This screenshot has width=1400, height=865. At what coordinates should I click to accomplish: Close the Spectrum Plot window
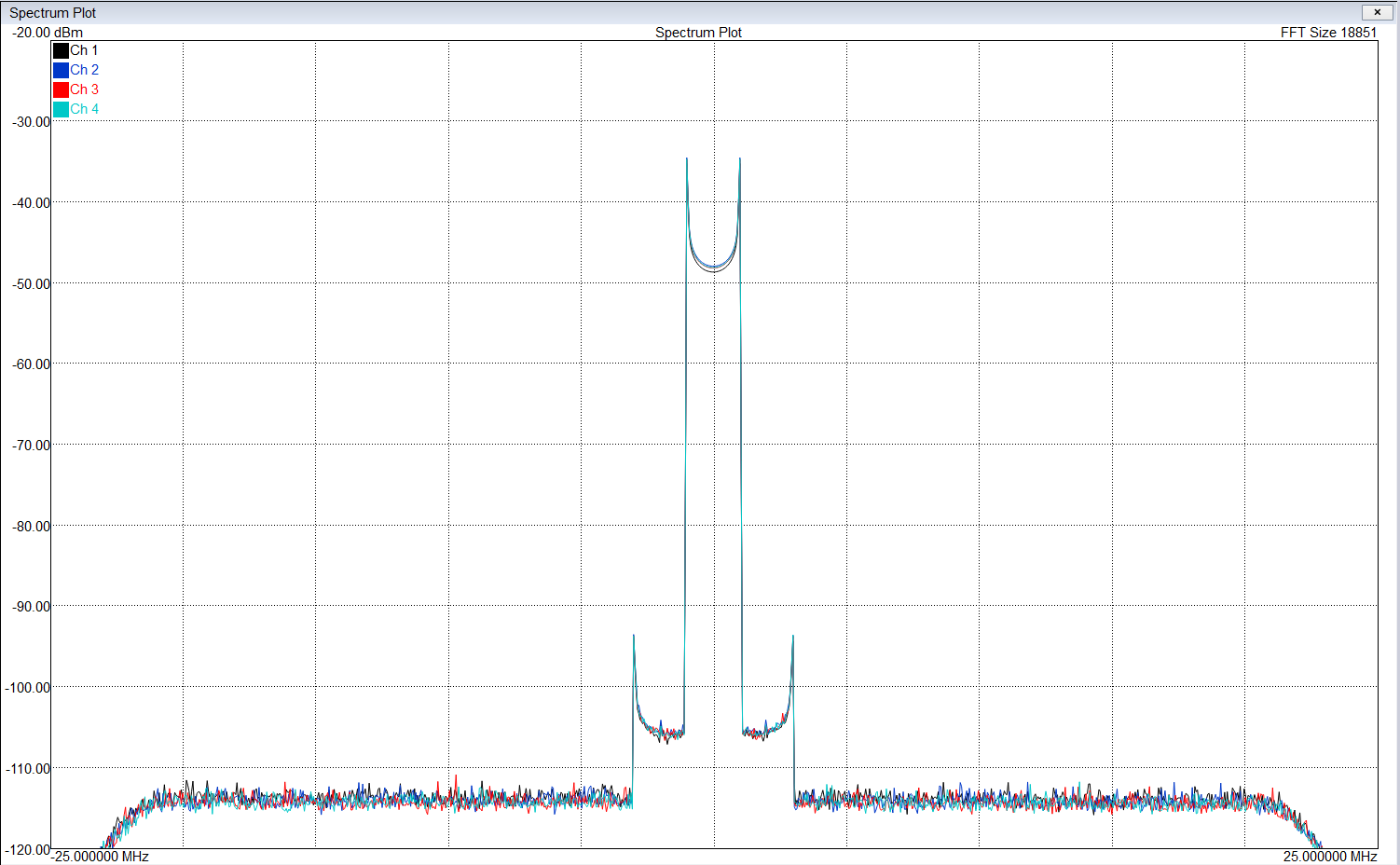1377,12
